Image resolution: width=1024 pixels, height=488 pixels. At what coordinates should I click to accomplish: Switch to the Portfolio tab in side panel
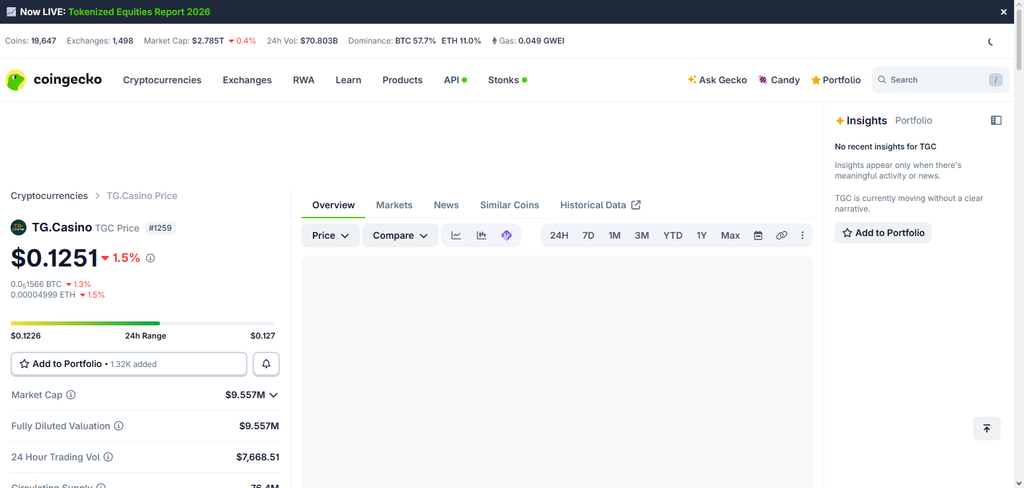pyautogui.click(x=914, y=120)
